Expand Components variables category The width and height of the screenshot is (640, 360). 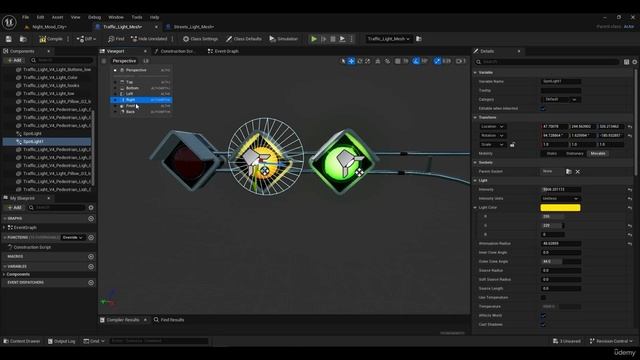(x=4, y=274)
